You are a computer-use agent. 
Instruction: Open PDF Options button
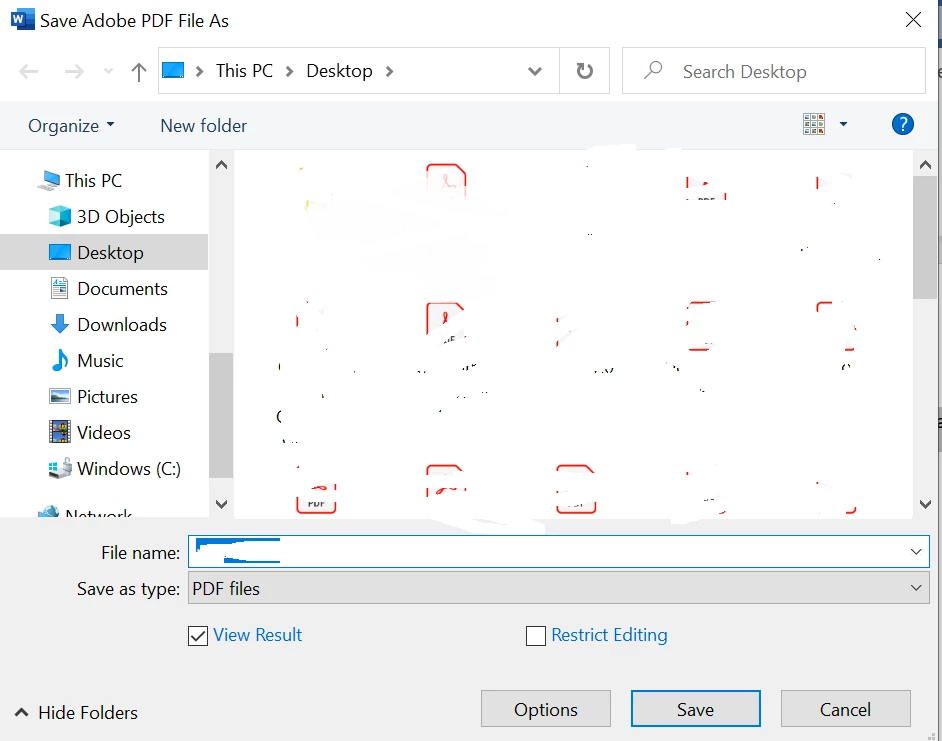(545, 709)
